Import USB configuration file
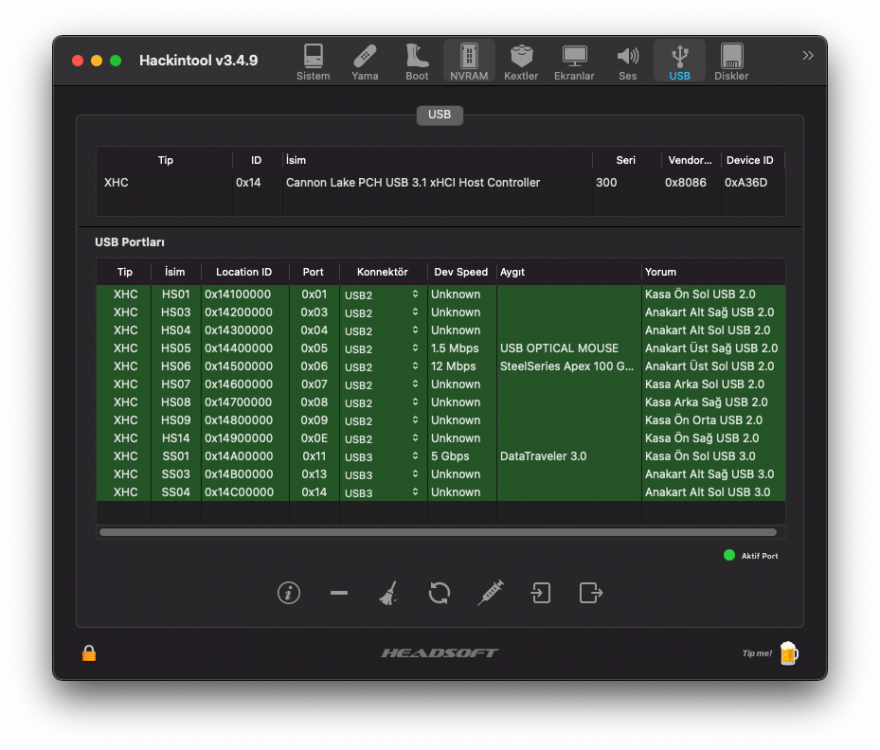The width and height of the screenshot is (880, 750). (x=540, y=593)
